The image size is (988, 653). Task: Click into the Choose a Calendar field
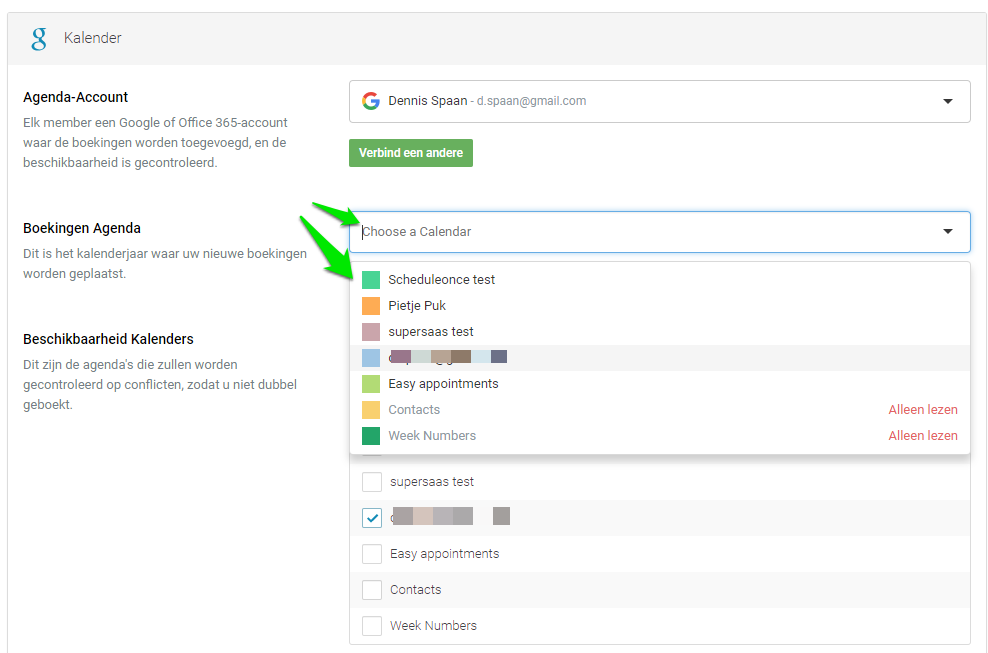pos(640,232)
